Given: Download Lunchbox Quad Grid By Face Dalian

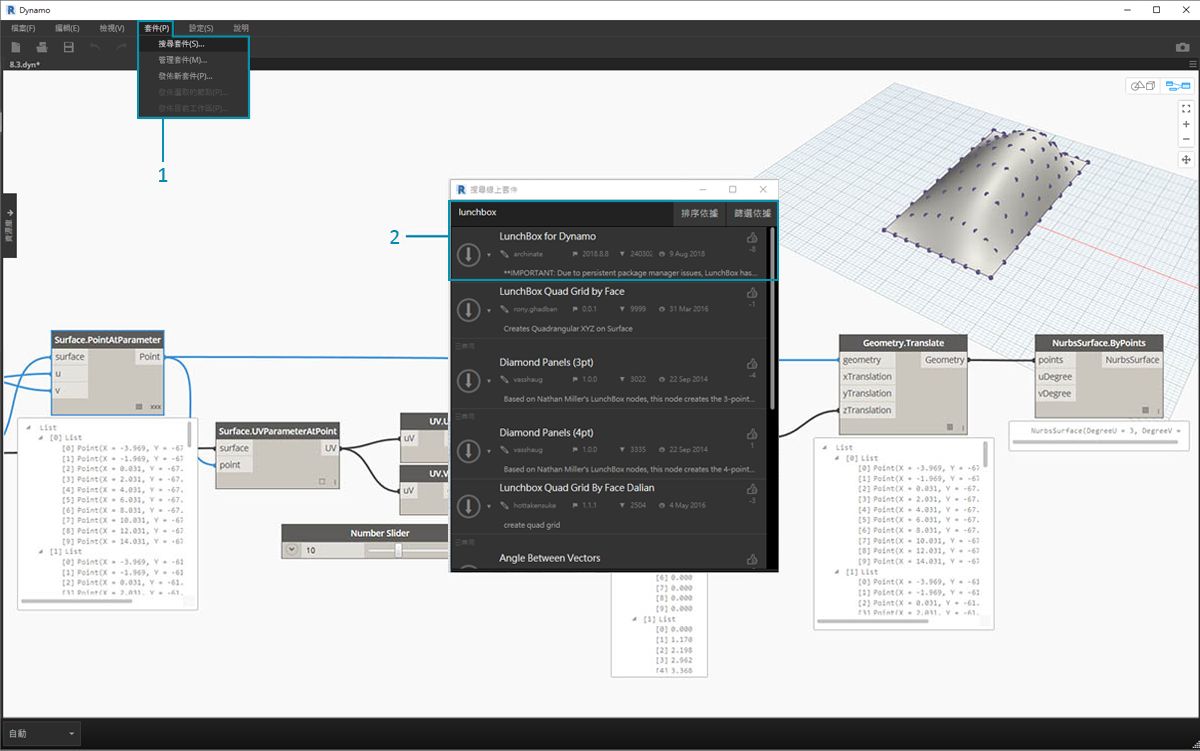Looking at the screenshot, I should coord(468,505).
